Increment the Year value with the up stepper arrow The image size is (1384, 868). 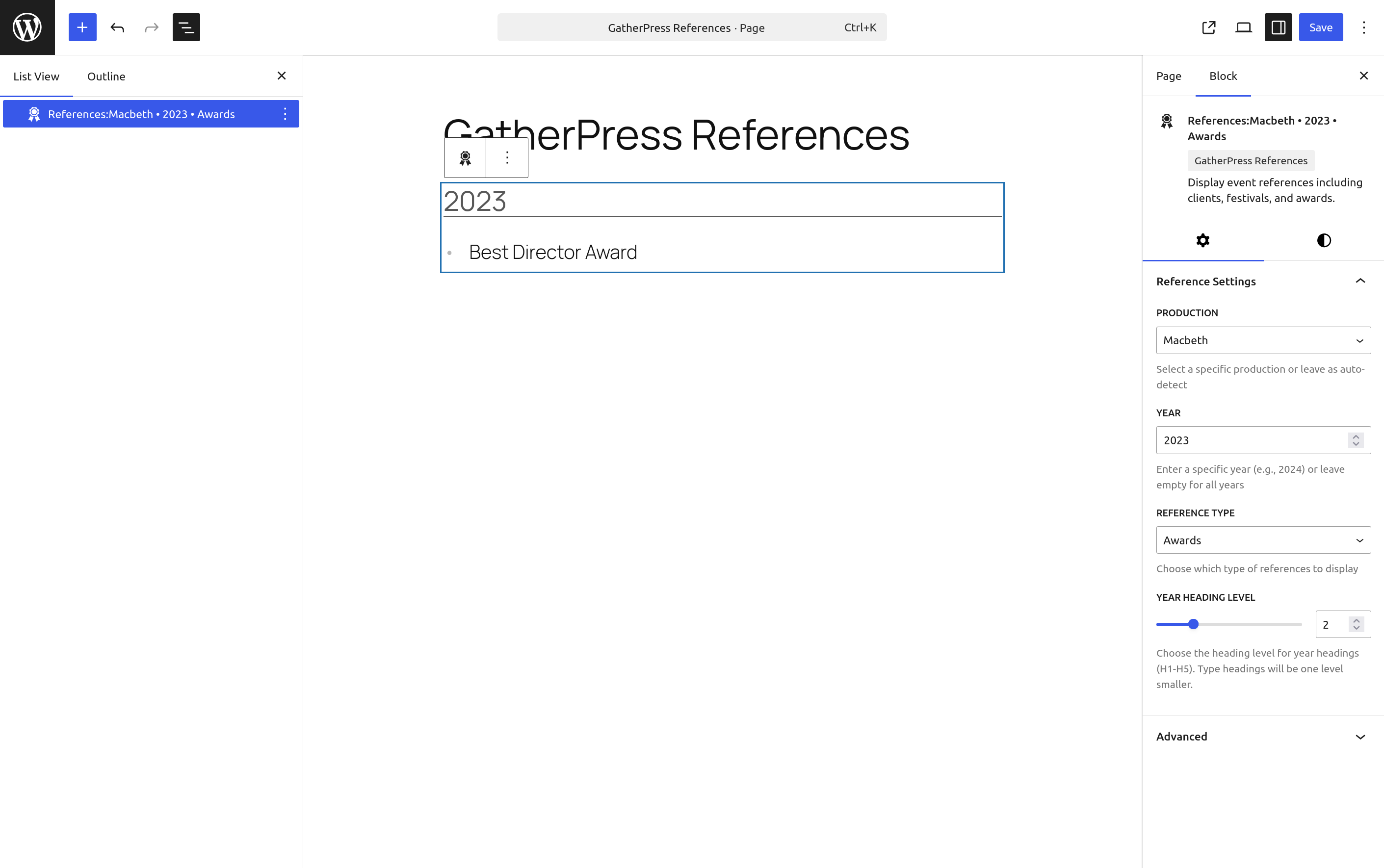1356,436
